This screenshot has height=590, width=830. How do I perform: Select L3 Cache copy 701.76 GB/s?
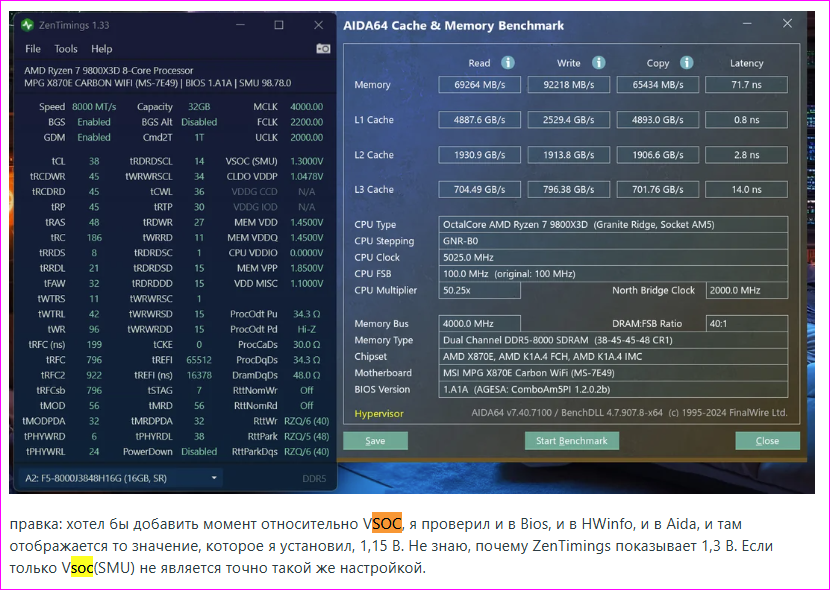point(657,189)
